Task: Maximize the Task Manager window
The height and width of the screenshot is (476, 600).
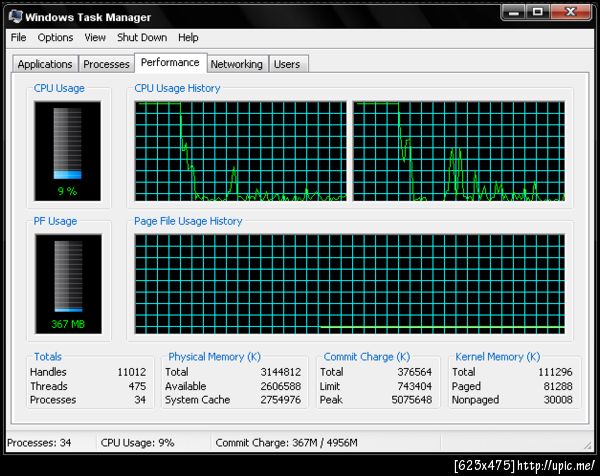Action: (538, 13)
